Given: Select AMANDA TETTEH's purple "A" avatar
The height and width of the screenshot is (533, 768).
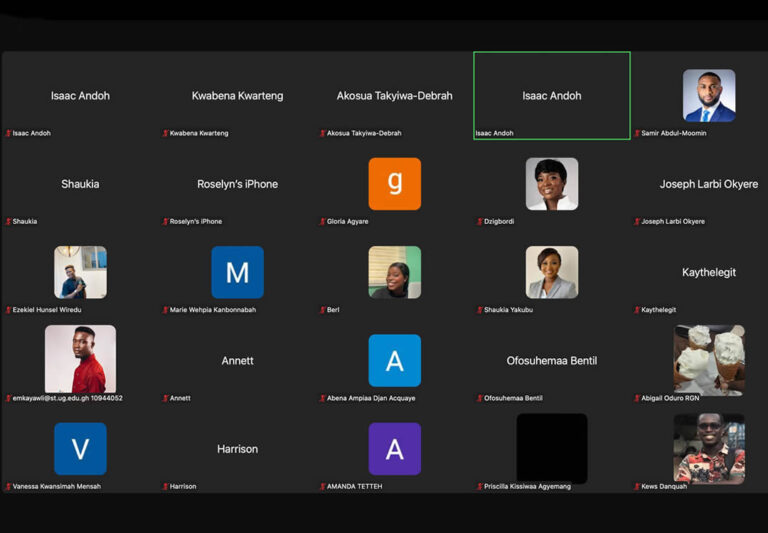Looking at the screenshot, I should point(394,449).
